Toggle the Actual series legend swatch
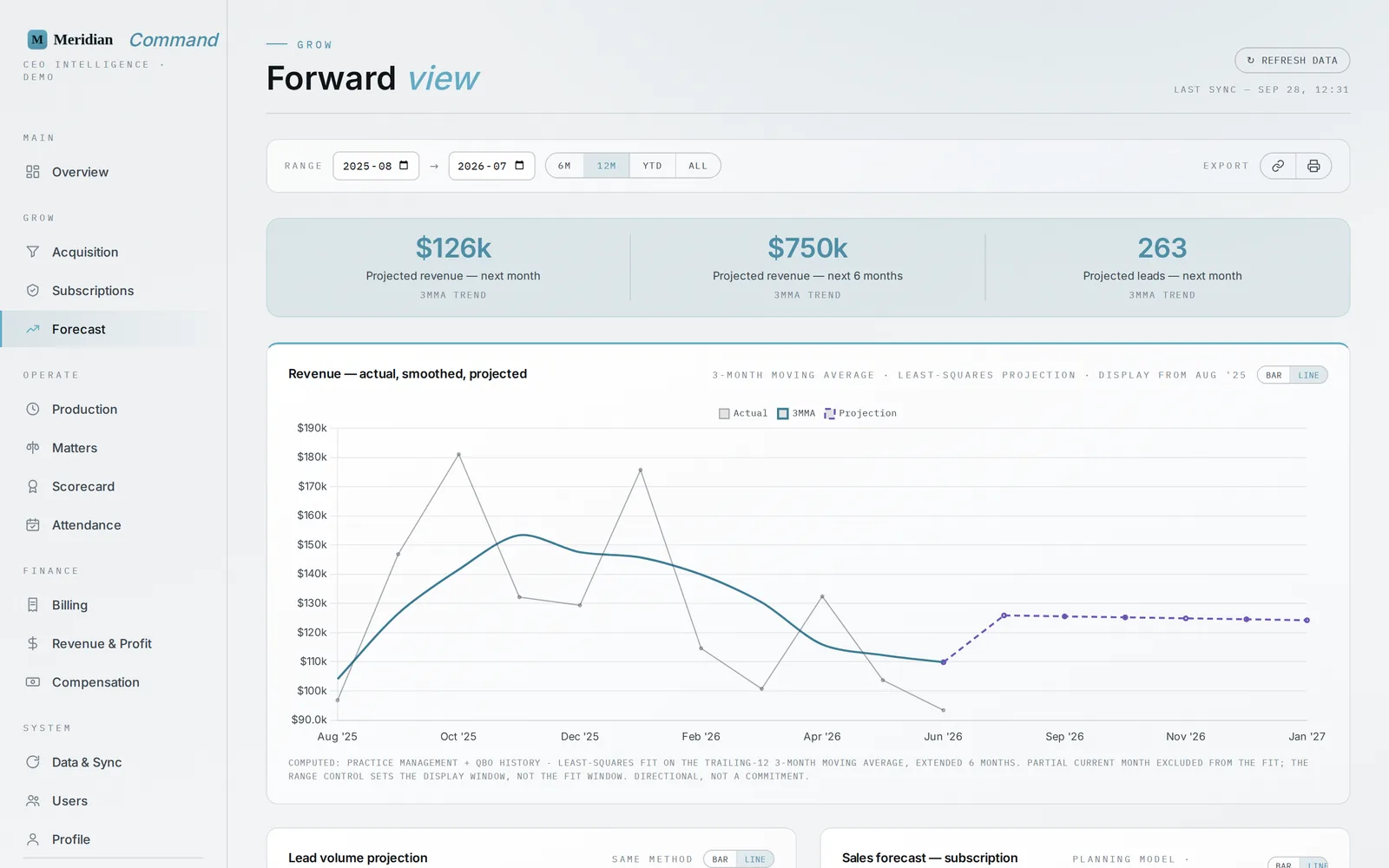1389x868 pixels. click(724, 413)
